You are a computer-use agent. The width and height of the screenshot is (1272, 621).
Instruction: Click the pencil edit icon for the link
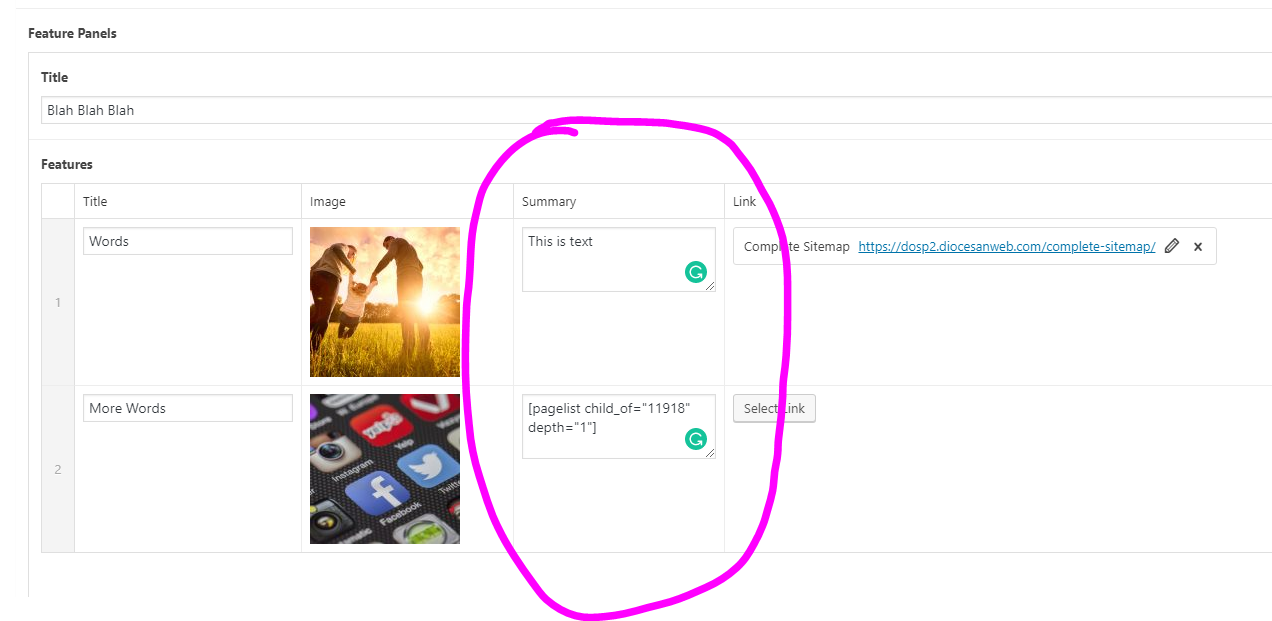[x=1172, y=246]
